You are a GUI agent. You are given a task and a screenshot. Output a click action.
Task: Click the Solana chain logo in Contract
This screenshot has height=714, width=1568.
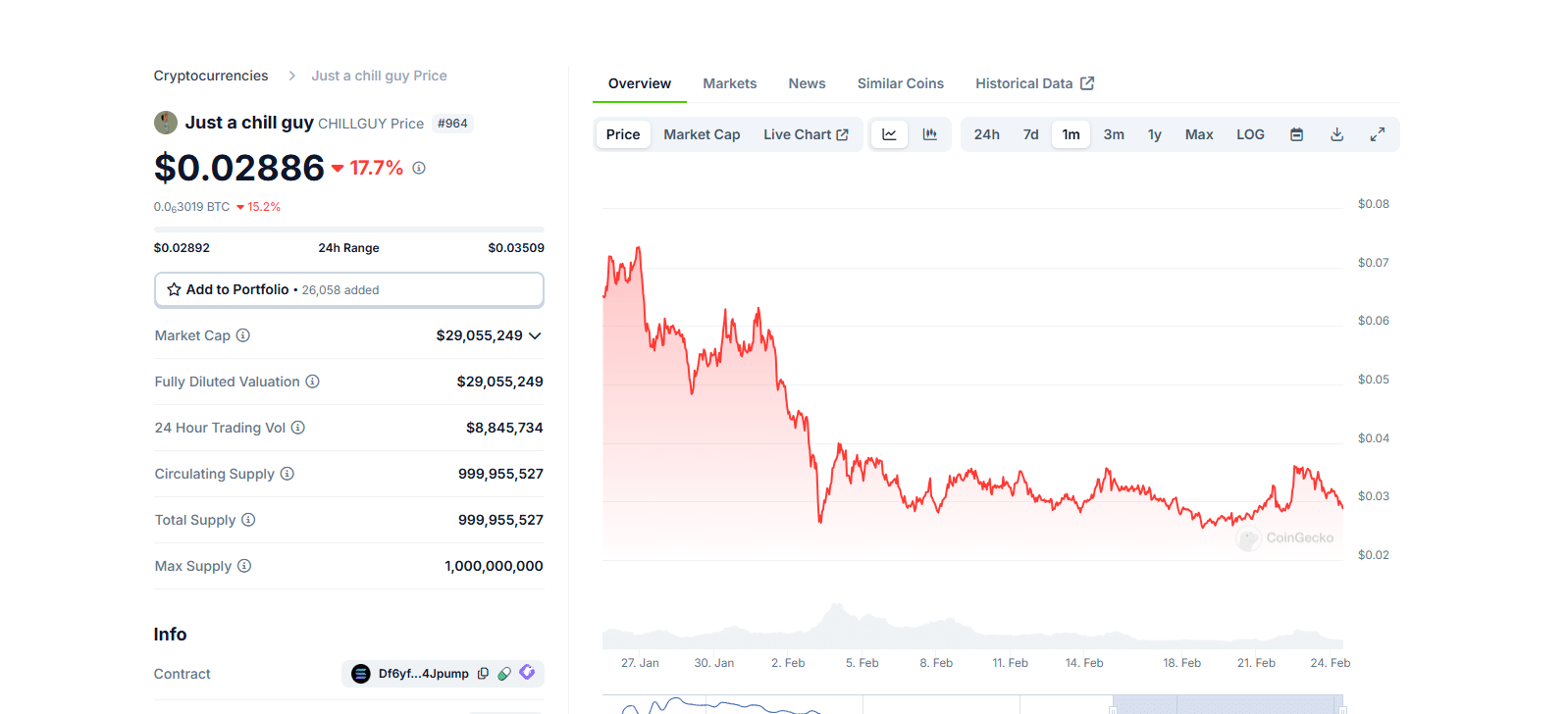click(x=361, y=674)
